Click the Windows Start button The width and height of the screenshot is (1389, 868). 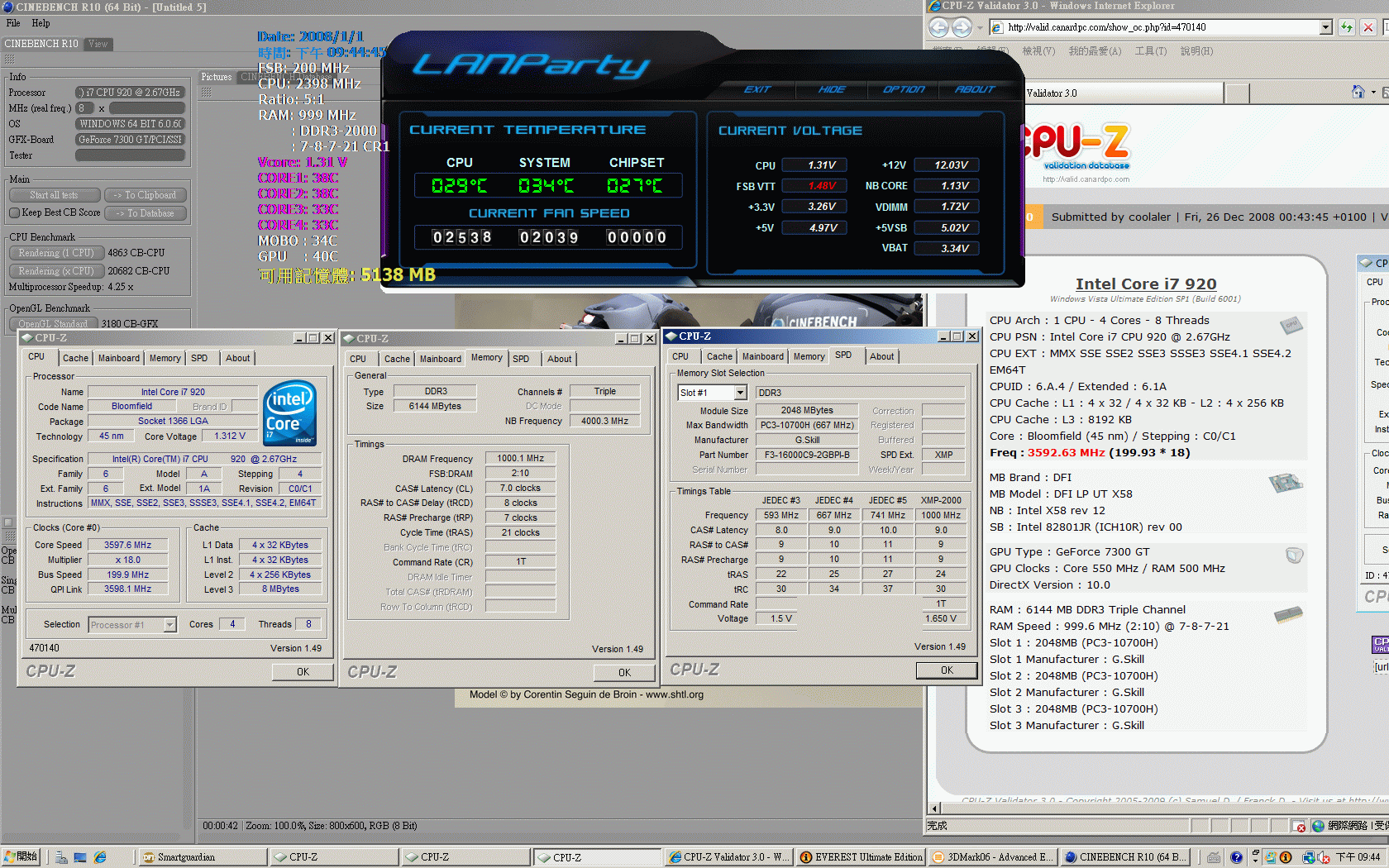point(21,857)
